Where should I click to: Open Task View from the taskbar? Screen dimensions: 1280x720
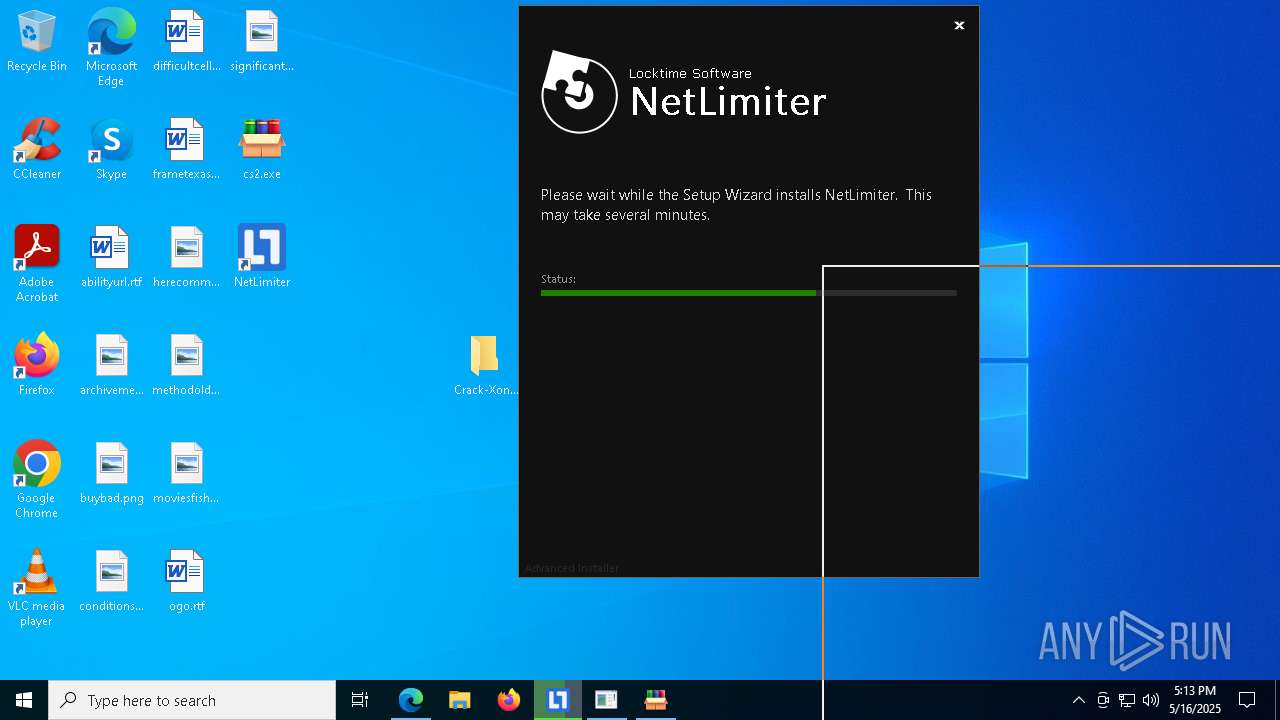(360, 700)
